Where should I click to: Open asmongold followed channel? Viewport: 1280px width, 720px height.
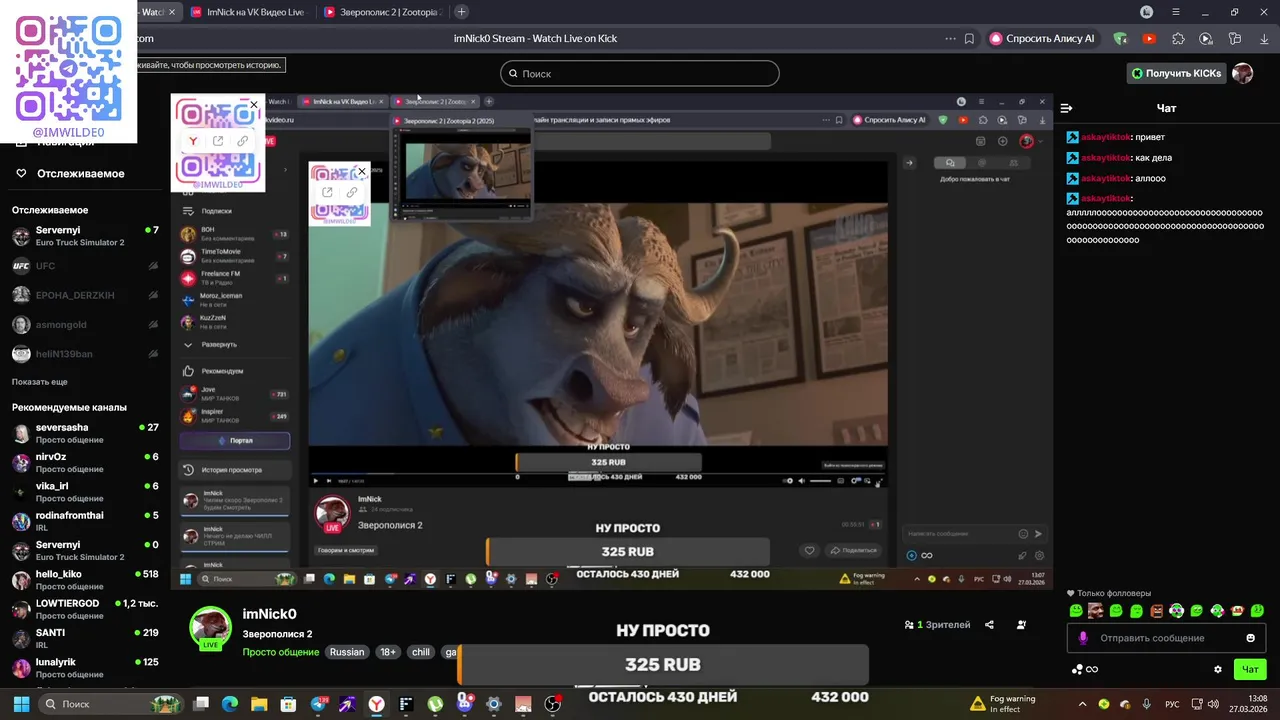(85, 324)
